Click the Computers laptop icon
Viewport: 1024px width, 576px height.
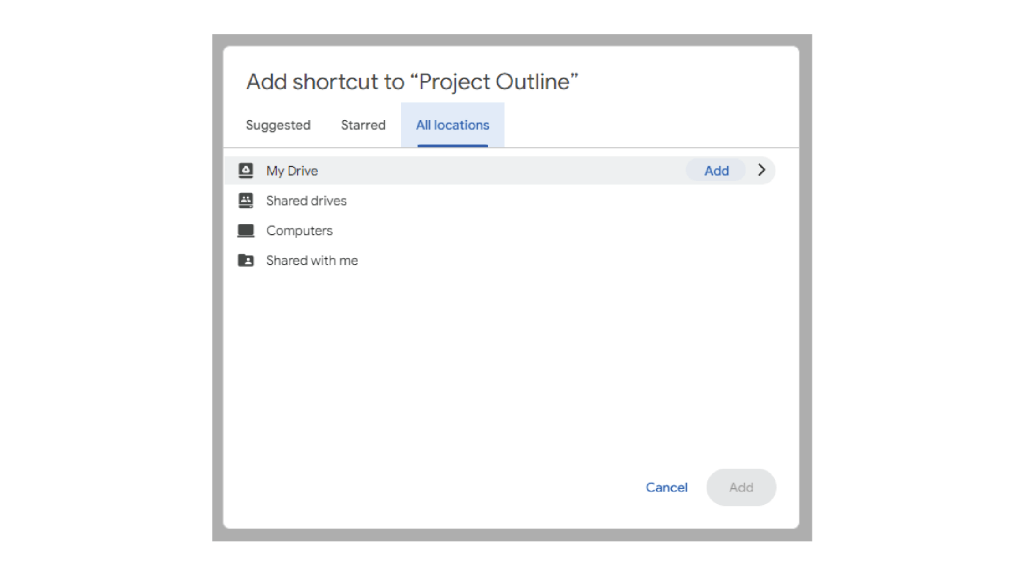coord(245,230)
